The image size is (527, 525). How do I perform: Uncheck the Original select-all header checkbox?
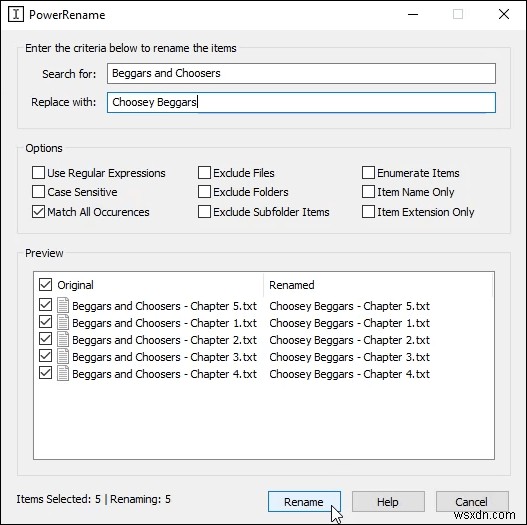(45, 284)
